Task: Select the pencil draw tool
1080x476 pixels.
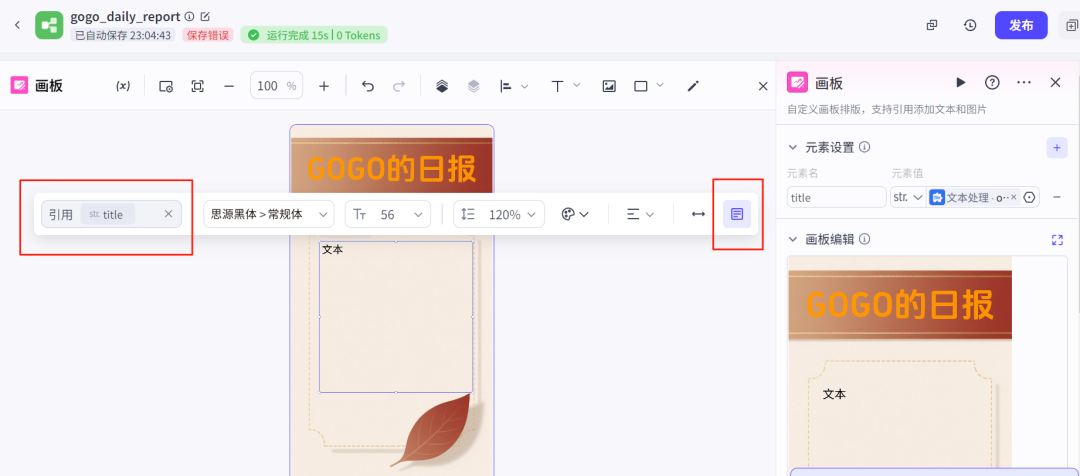Action: pyautogui.click(x=694, y=86)
